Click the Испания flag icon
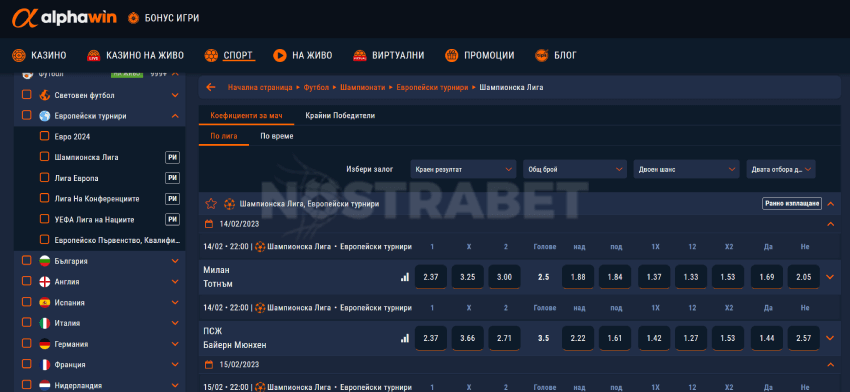850x392 pixels. pyautogui.click(x=44, y=303)
